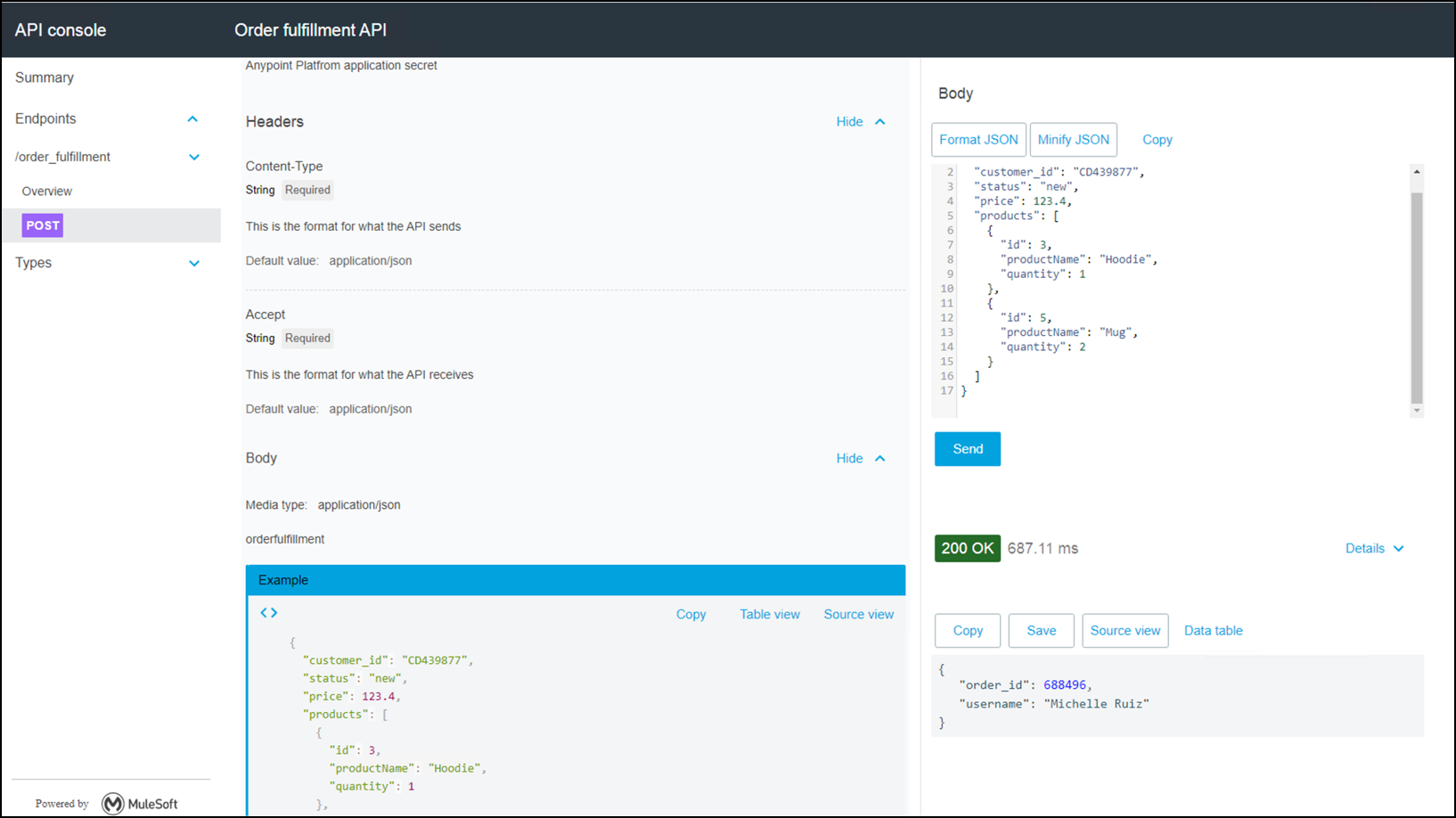The image size is (1456, 818).
Task: Expand the Types section chevron
Action: 194,264
